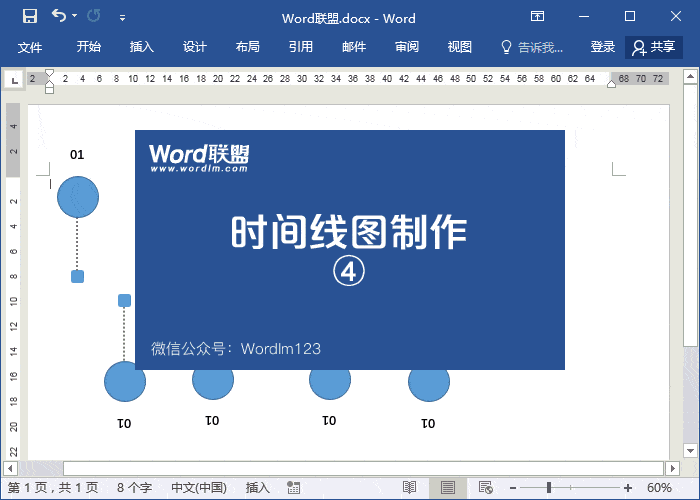This screenshot has width=700, height=500.
Task: Click the horizontal scrollbar left arrow
Action: point(10,468)
